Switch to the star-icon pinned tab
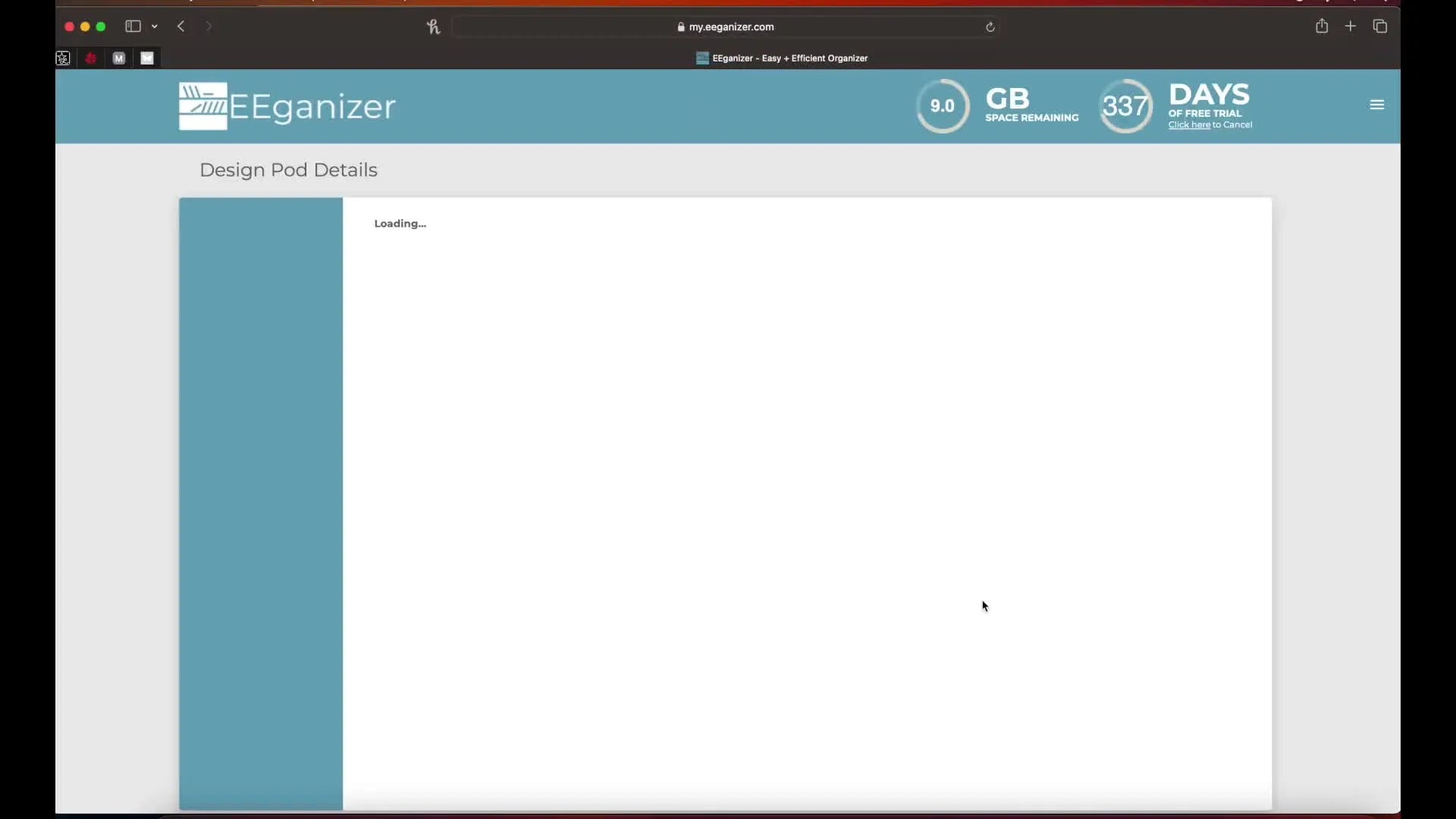The width and height of the screenshot is (1456, 819). pyautogui.click(x=63, y=58)
